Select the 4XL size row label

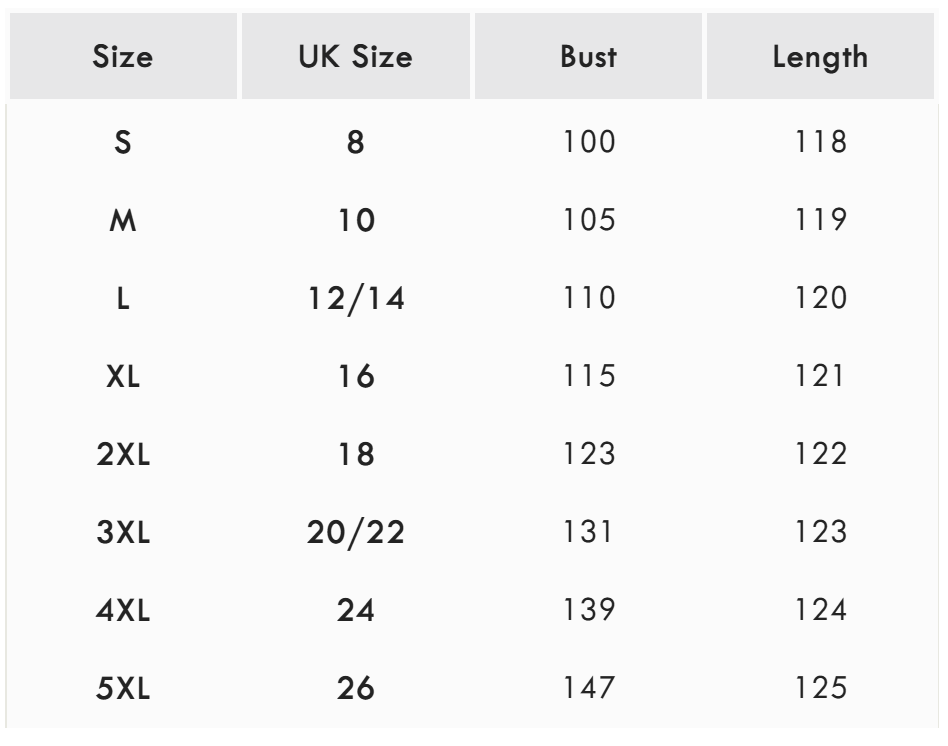pyautogui.click(x=122, y=611)
